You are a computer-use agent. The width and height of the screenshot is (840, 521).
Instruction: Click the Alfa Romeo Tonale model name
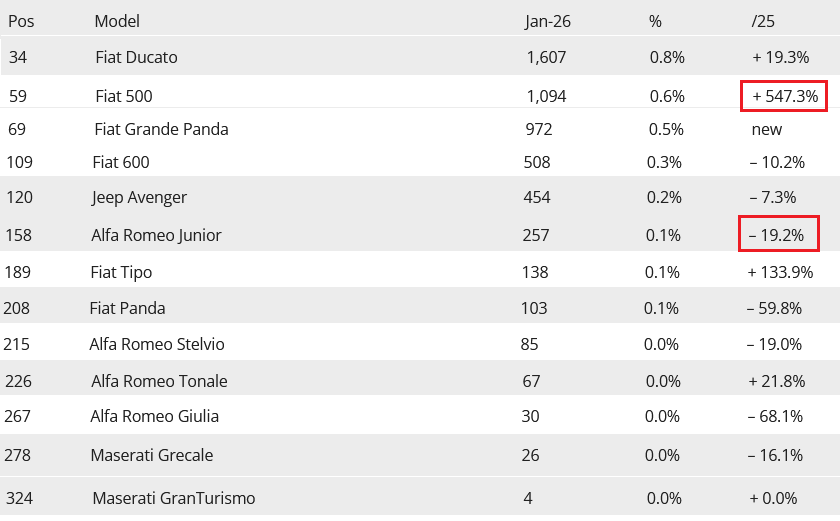tap(159, 381)
